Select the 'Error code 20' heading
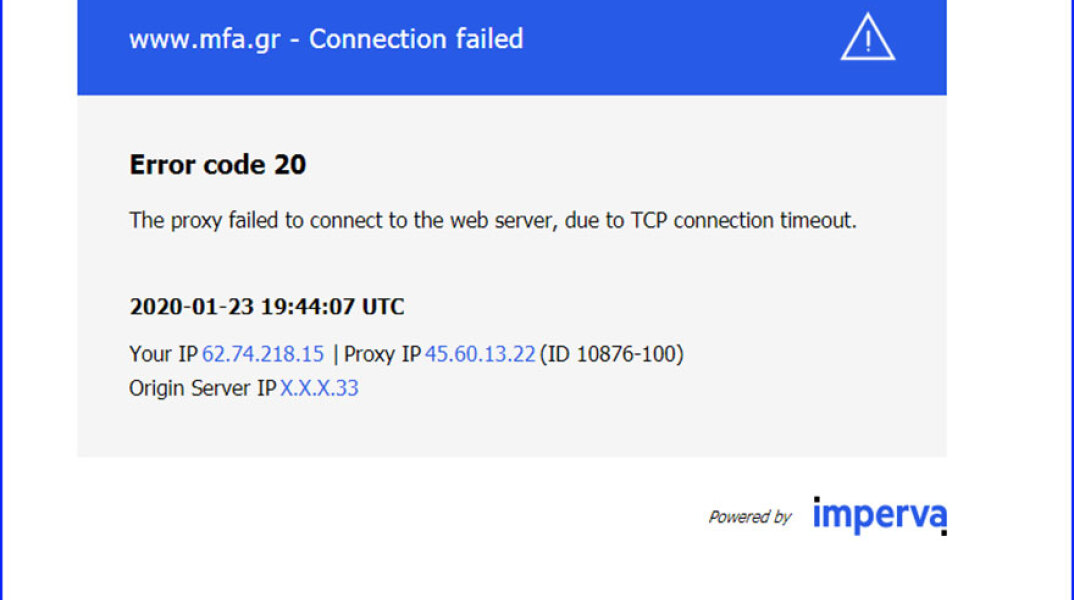This screenshot has width=1074, height=600. point(218,165)
